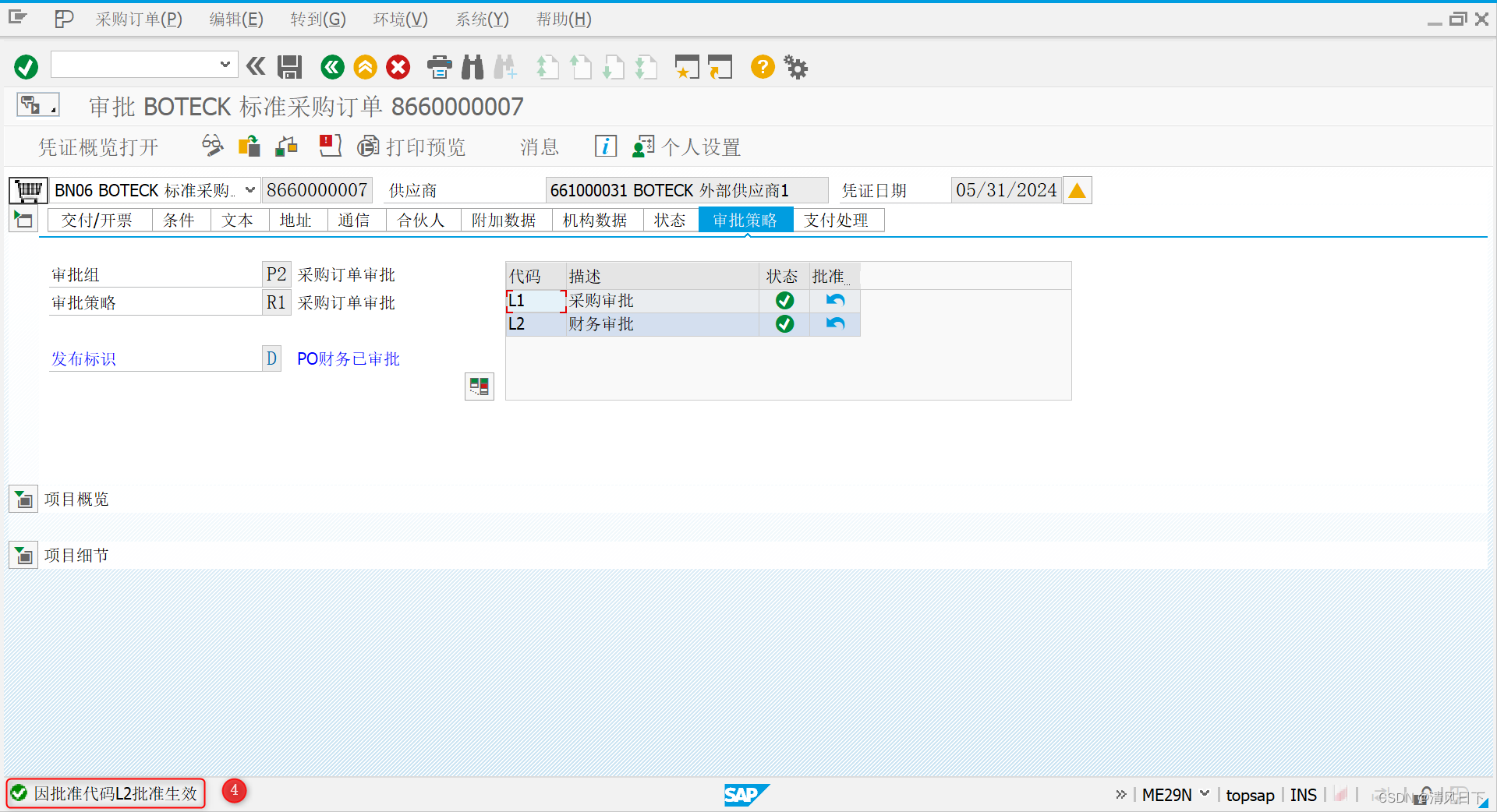Click the red Cancel icon
This screenshot has height=812, width=1497.
[x=398, y=67]
